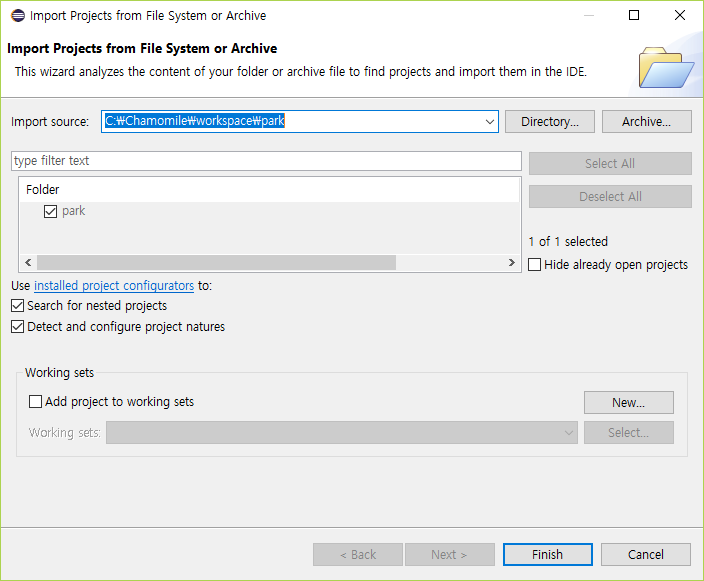Click the horizontal scrollbar left arrow
Screen dimensions: 704x581
tap(28, 263)
